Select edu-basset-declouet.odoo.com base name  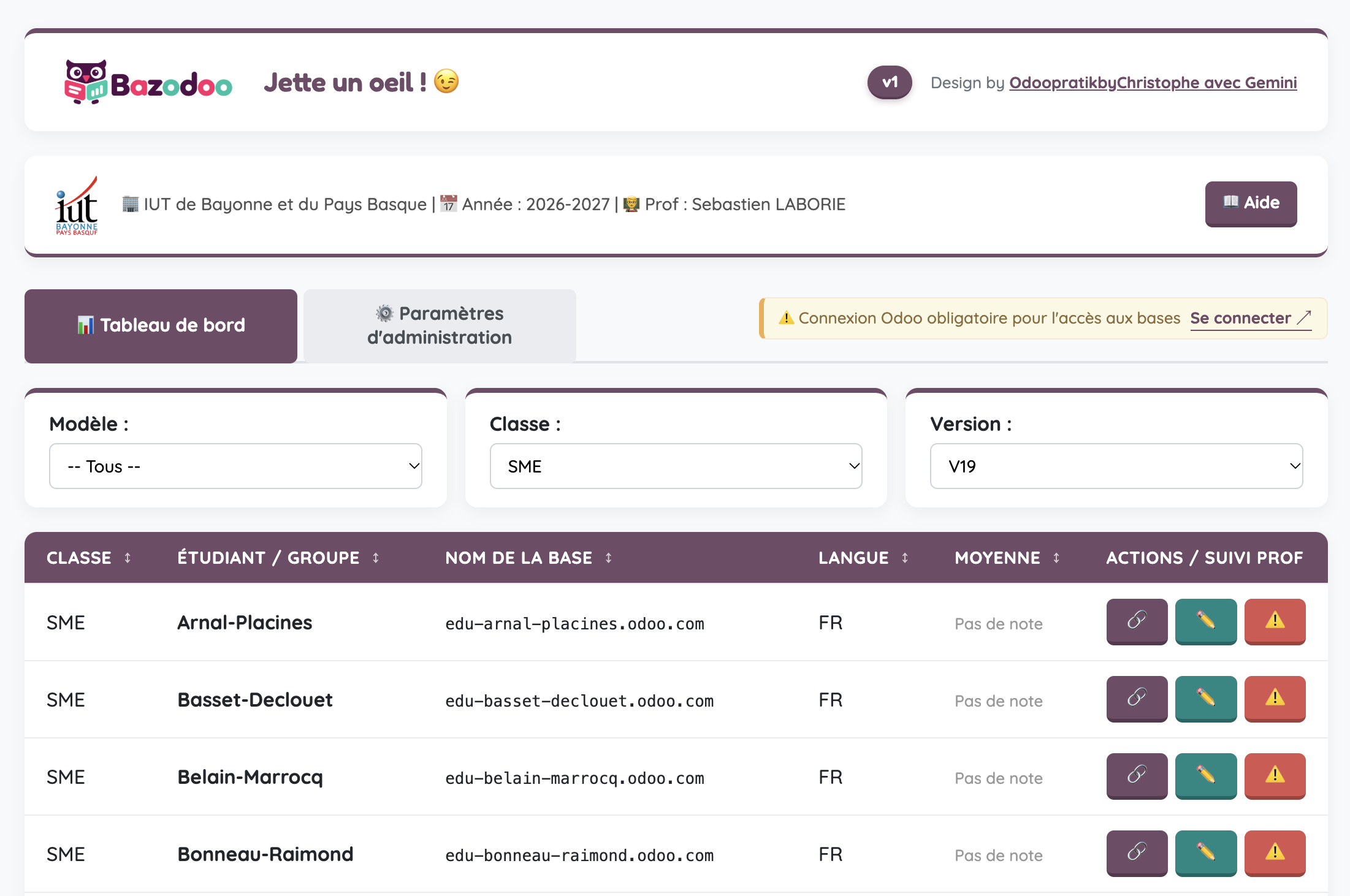(x=579, y=701)
